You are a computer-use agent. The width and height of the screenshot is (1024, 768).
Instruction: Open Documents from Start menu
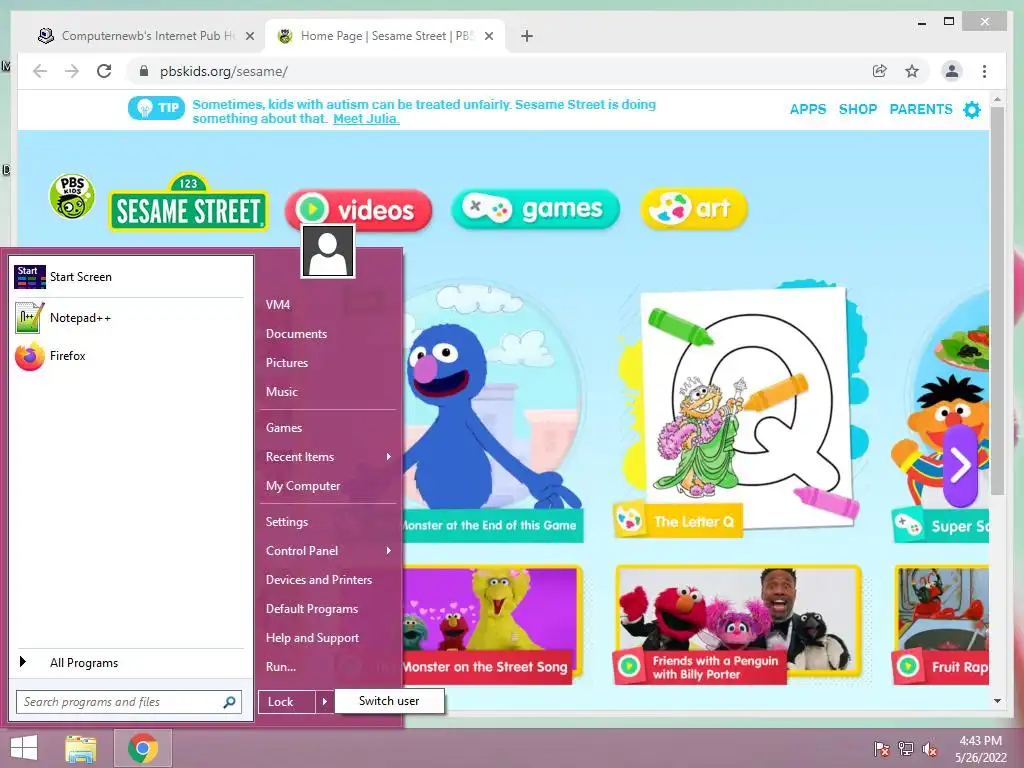[328, 334]
